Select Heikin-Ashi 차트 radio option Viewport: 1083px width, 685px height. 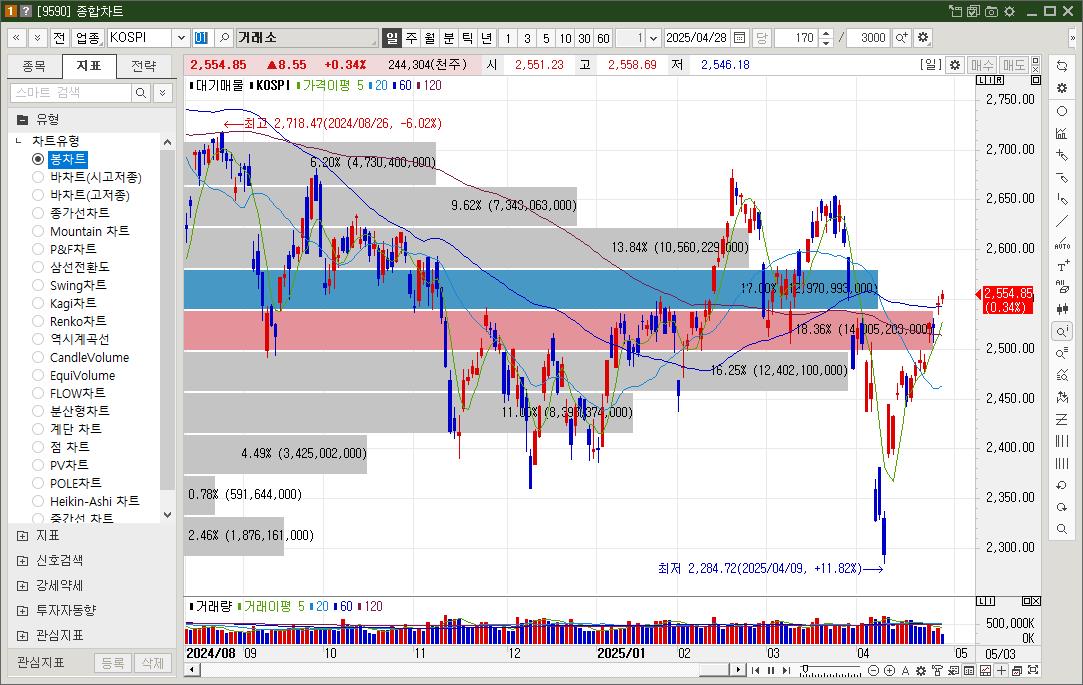coord(38,501)
